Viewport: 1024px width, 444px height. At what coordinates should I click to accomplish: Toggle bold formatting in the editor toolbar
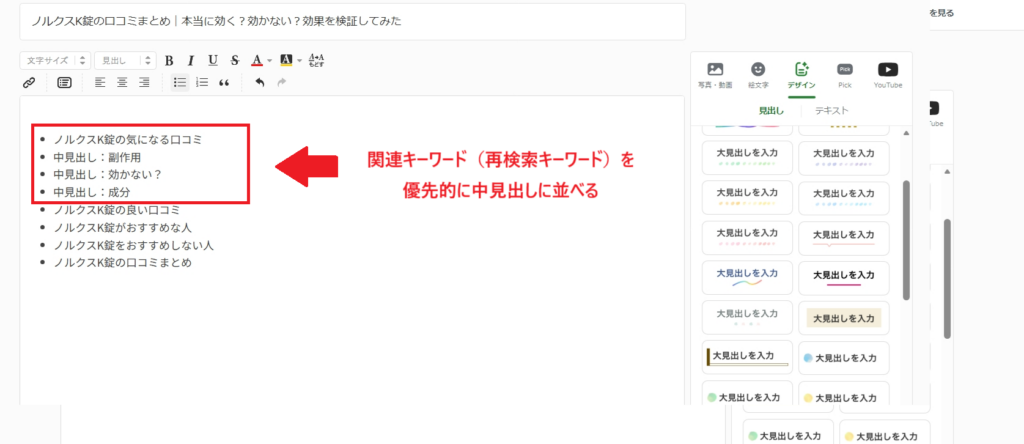[169, 60]
